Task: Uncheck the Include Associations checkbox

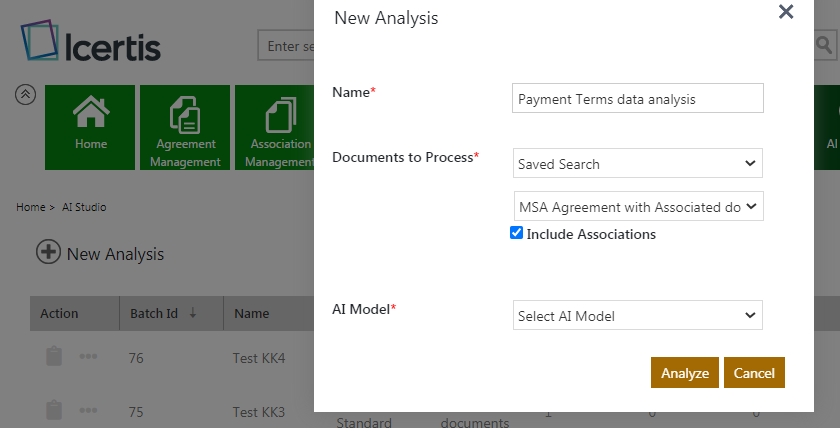Action: click(x=516, y=233)
